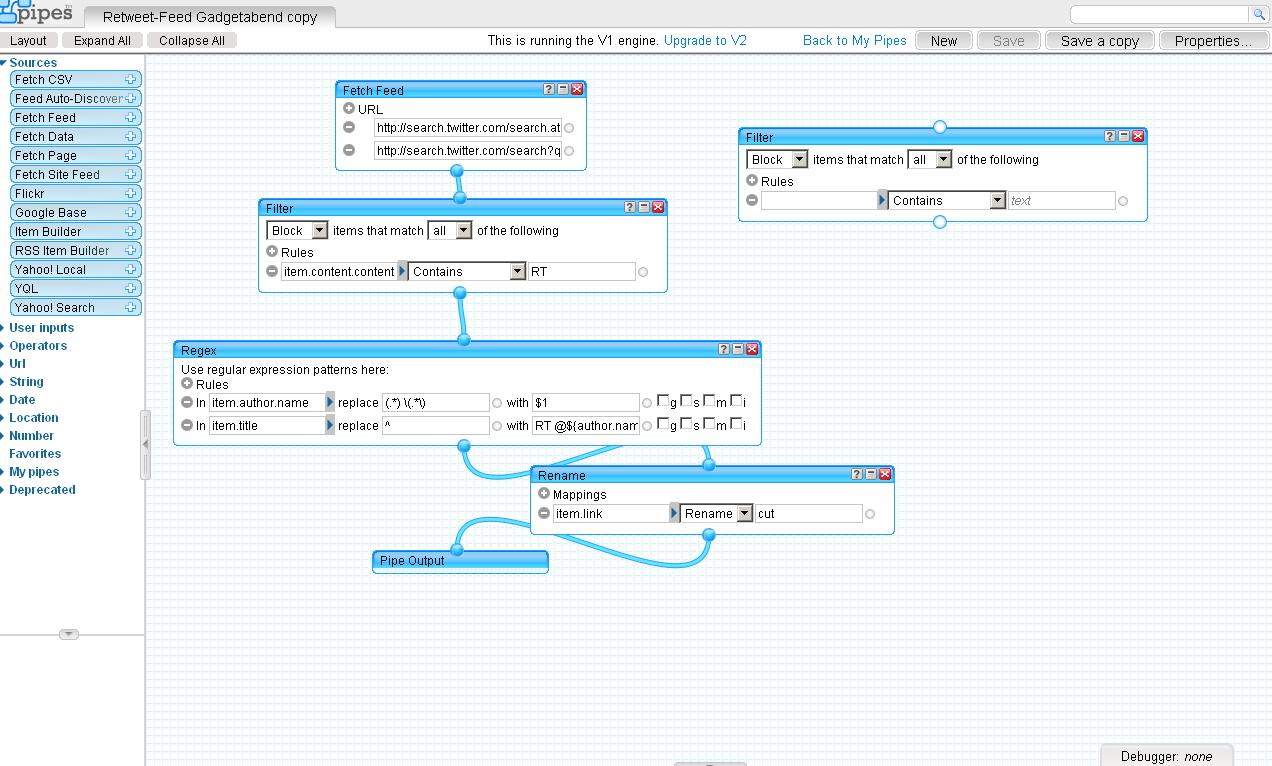Add the Fetch CSV module via its plus icon

pyautogui.click(x=130, y=80)
